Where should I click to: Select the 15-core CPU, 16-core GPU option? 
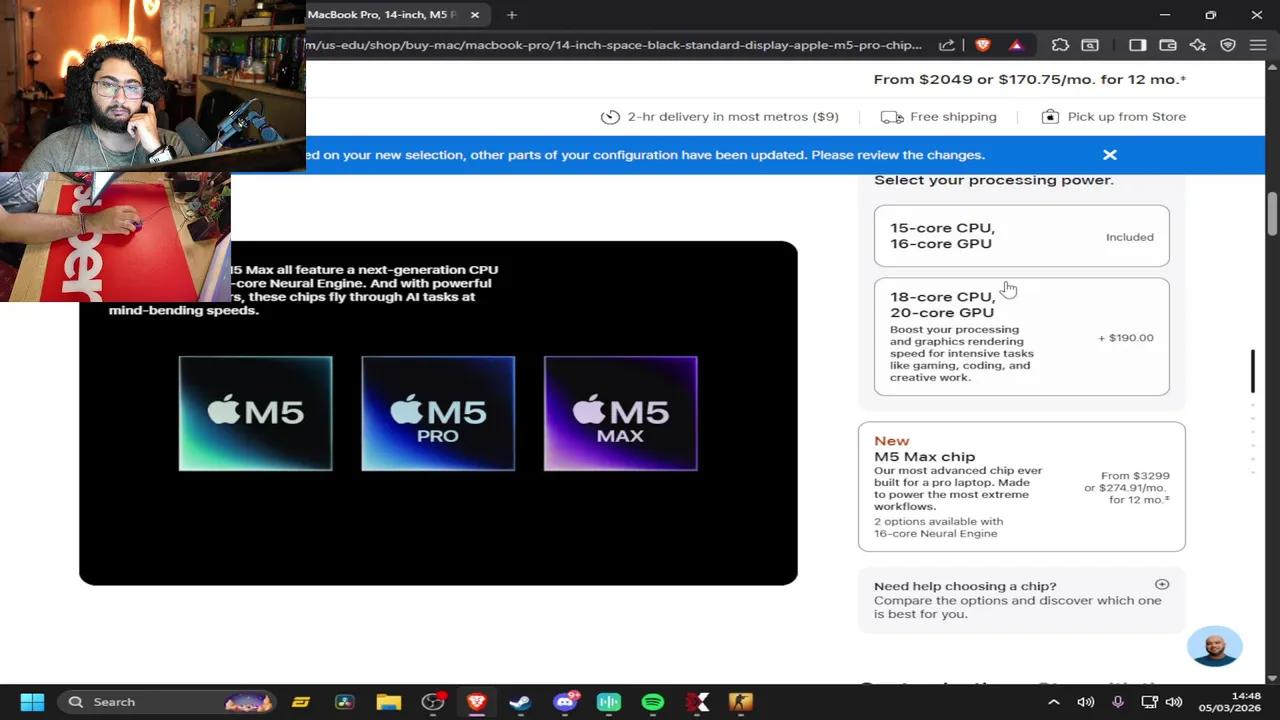click(1021, 236)
